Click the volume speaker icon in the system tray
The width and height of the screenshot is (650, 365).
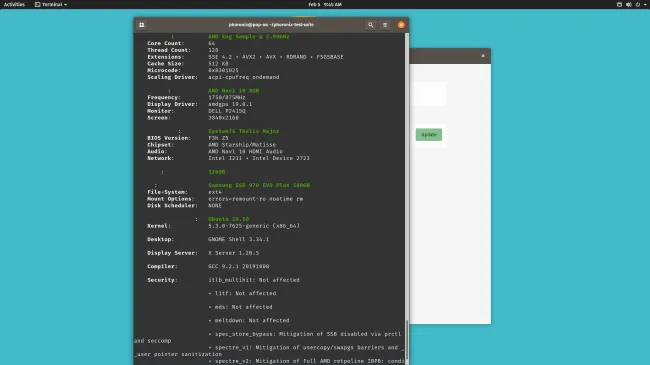[628, 4]
